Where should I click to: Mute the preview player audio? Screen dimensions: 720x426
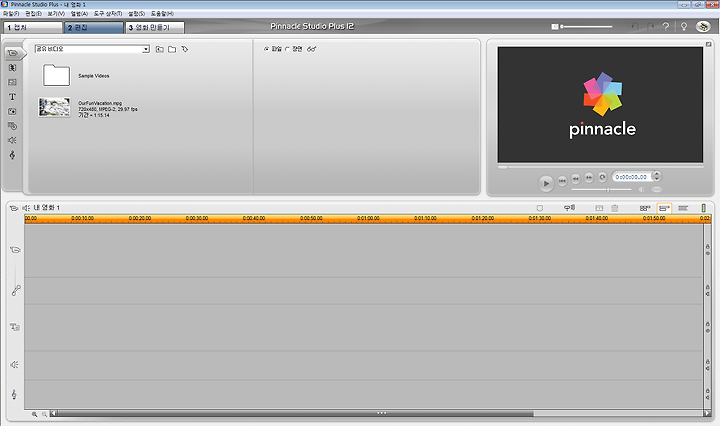click(x=641, y=189)
